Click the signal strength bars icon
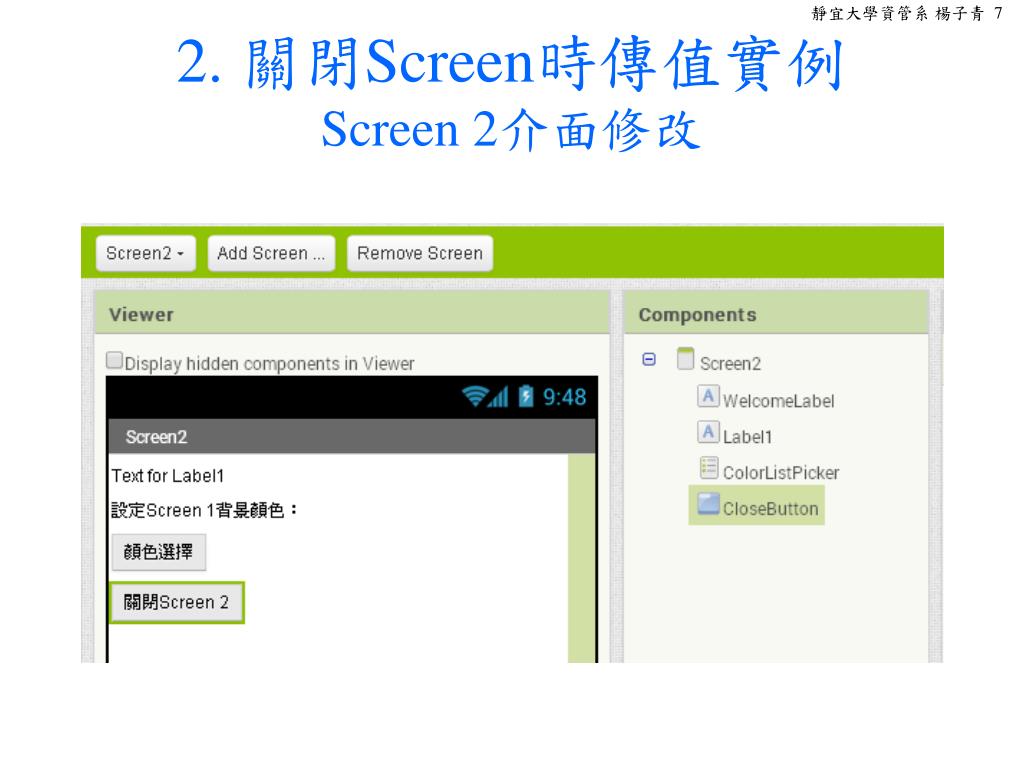Image resolution: width=1024 pixels, height=768 pixels. pos(499,396)
